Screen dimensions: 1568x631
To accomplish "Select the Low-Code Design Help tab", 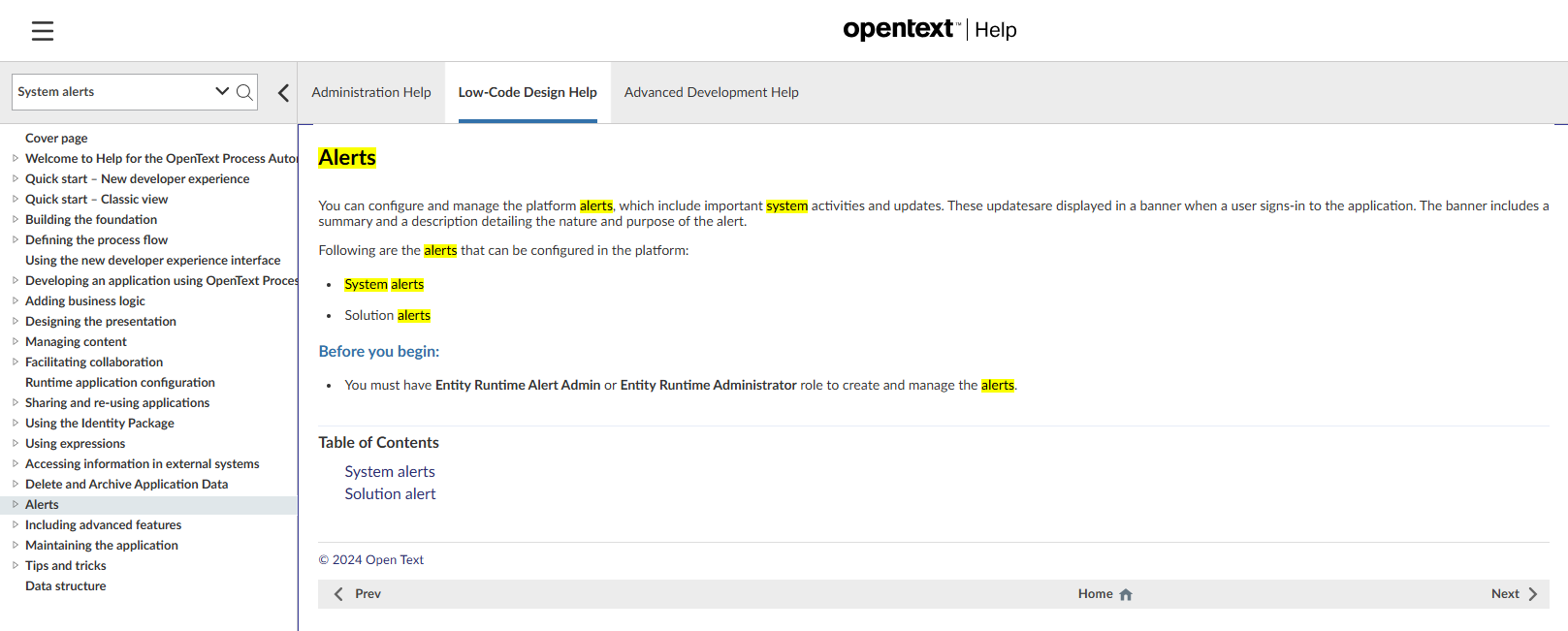I will (528, 93).
